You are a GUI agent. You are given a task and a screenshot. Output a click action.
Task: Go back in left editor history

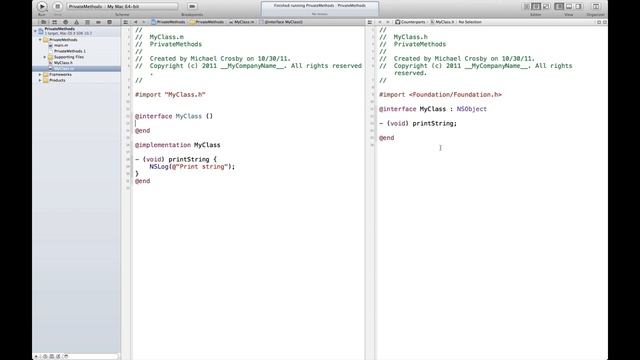pos(136,22)
